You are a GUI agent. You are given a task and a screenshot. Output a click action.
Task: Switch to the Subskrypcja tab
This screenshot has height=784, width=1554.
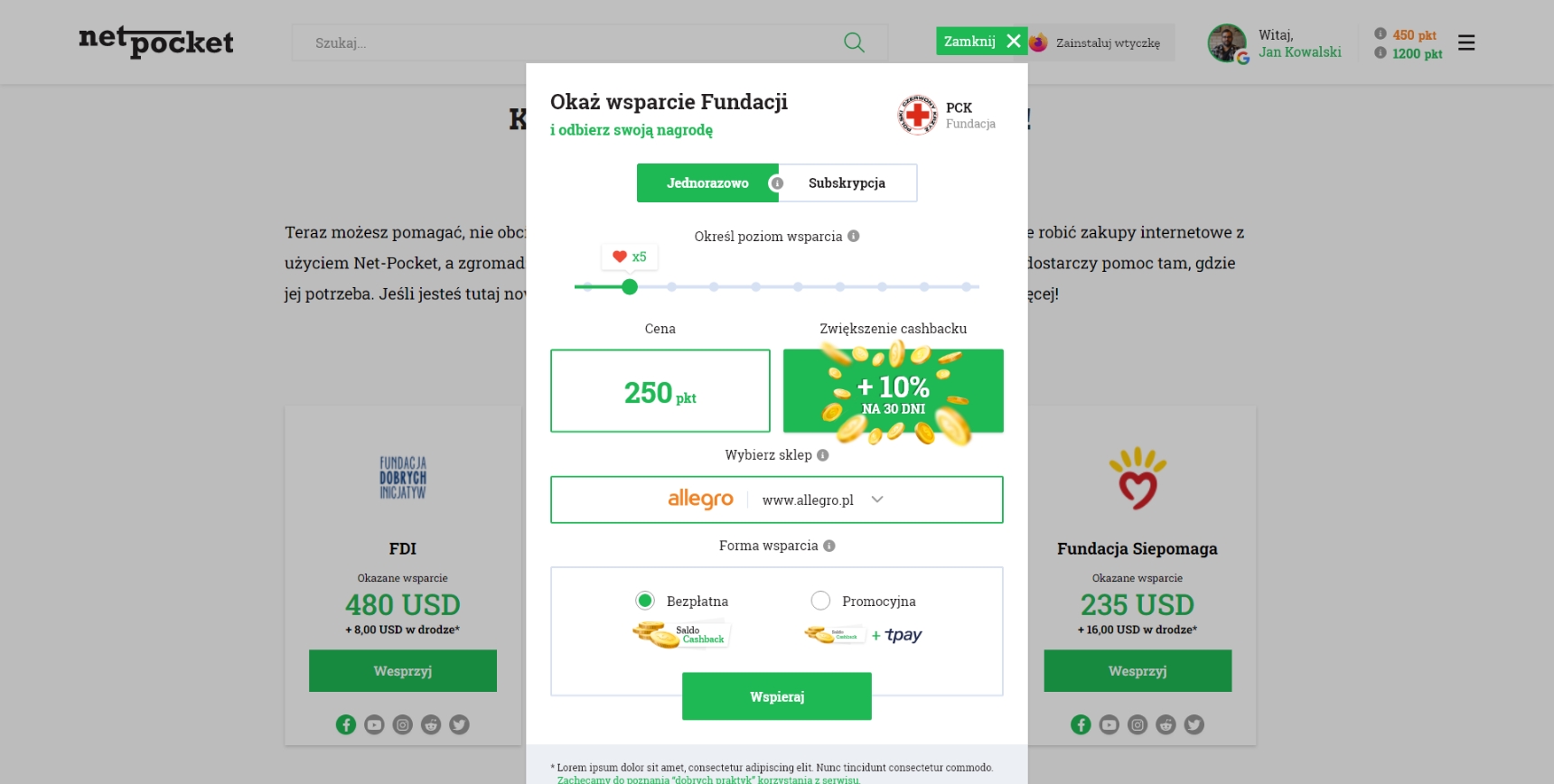(x=847, y=182)
